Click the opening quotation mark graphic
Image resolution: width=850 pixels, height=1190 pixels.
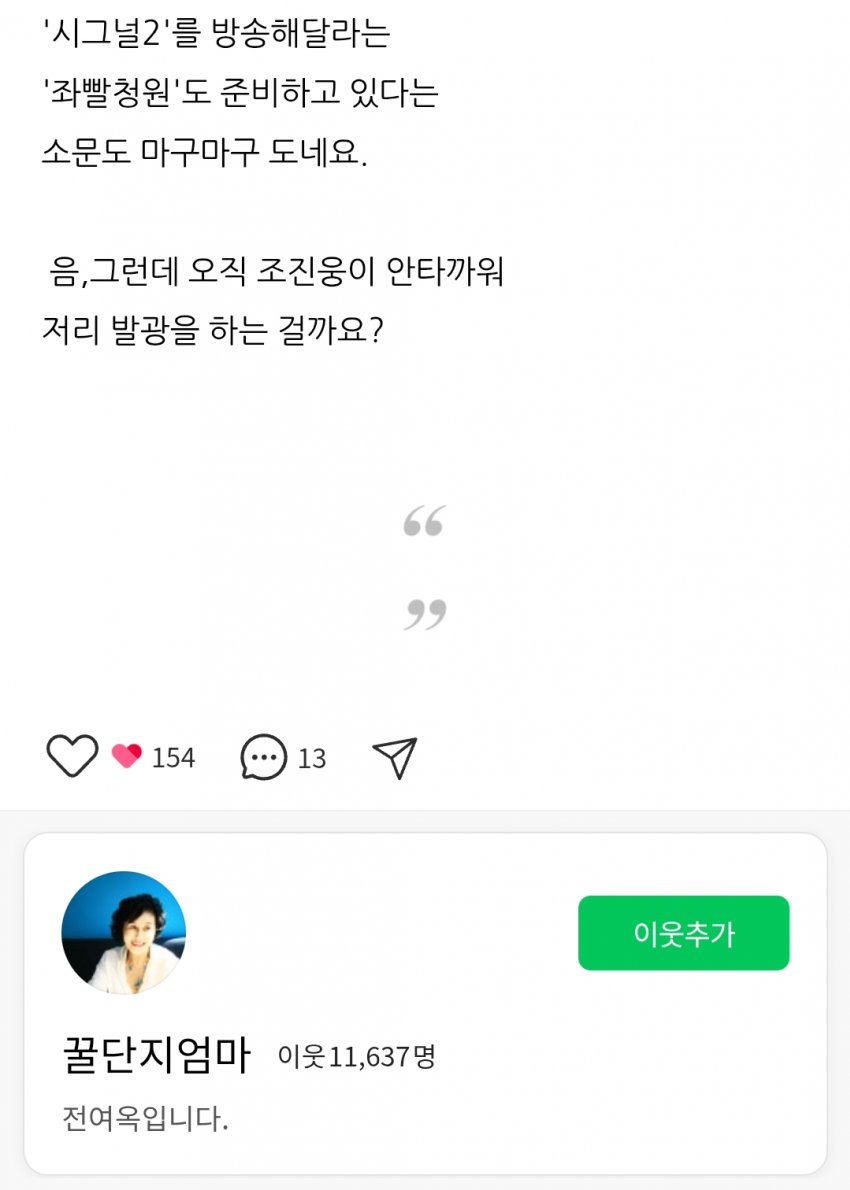424,522
